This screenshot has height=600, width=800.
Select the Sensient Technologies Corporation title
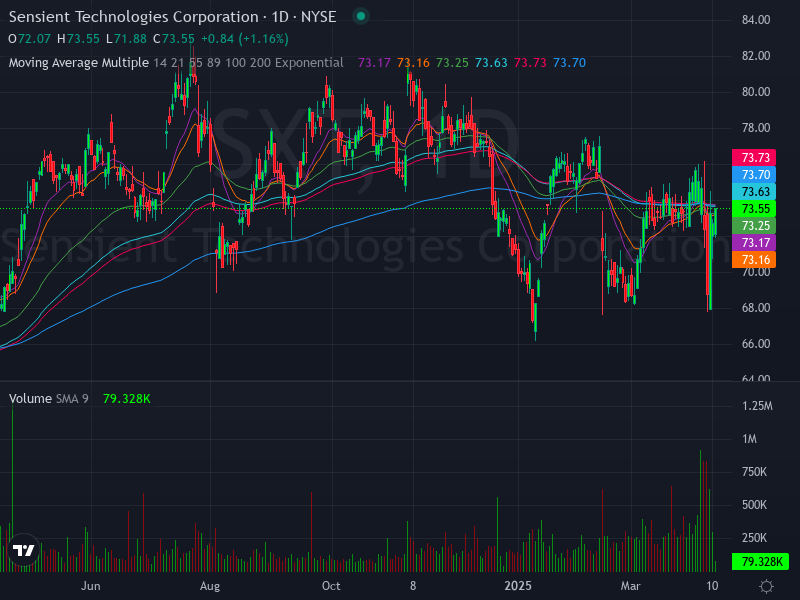(134, 17)
